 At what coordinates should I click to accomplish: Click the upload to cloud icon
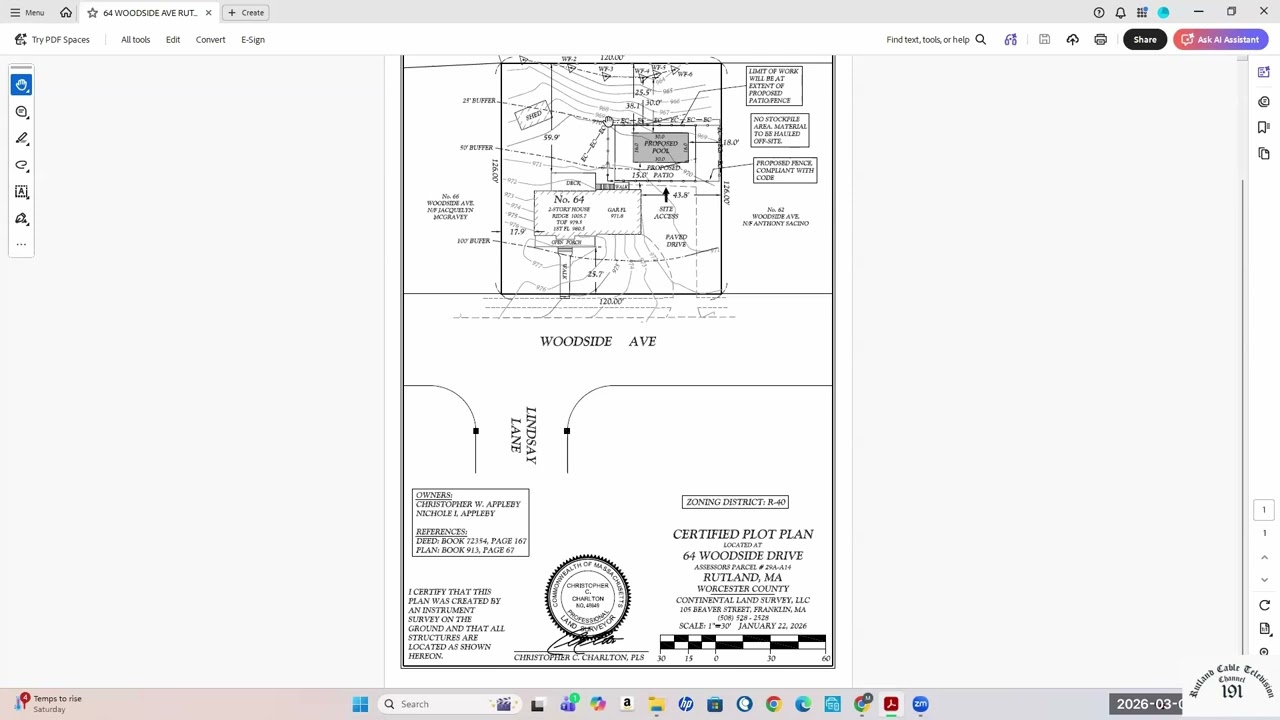pyautogui.click(x=1073, y=40)
